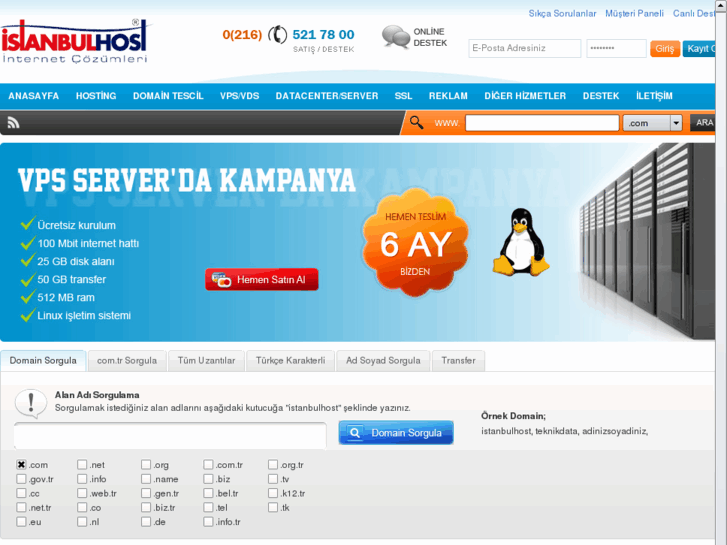Click the telephone handset icon
Image resolution: width=727 pixels, height=545 pixels.
[x=277, y=35]
